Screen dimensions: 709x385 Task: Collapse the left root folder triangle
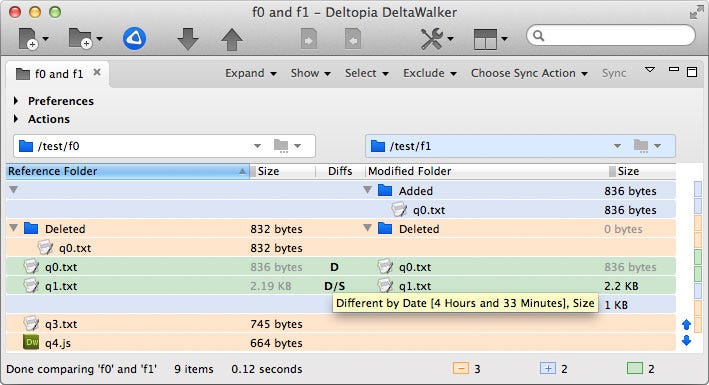click(x=14, y=190)
